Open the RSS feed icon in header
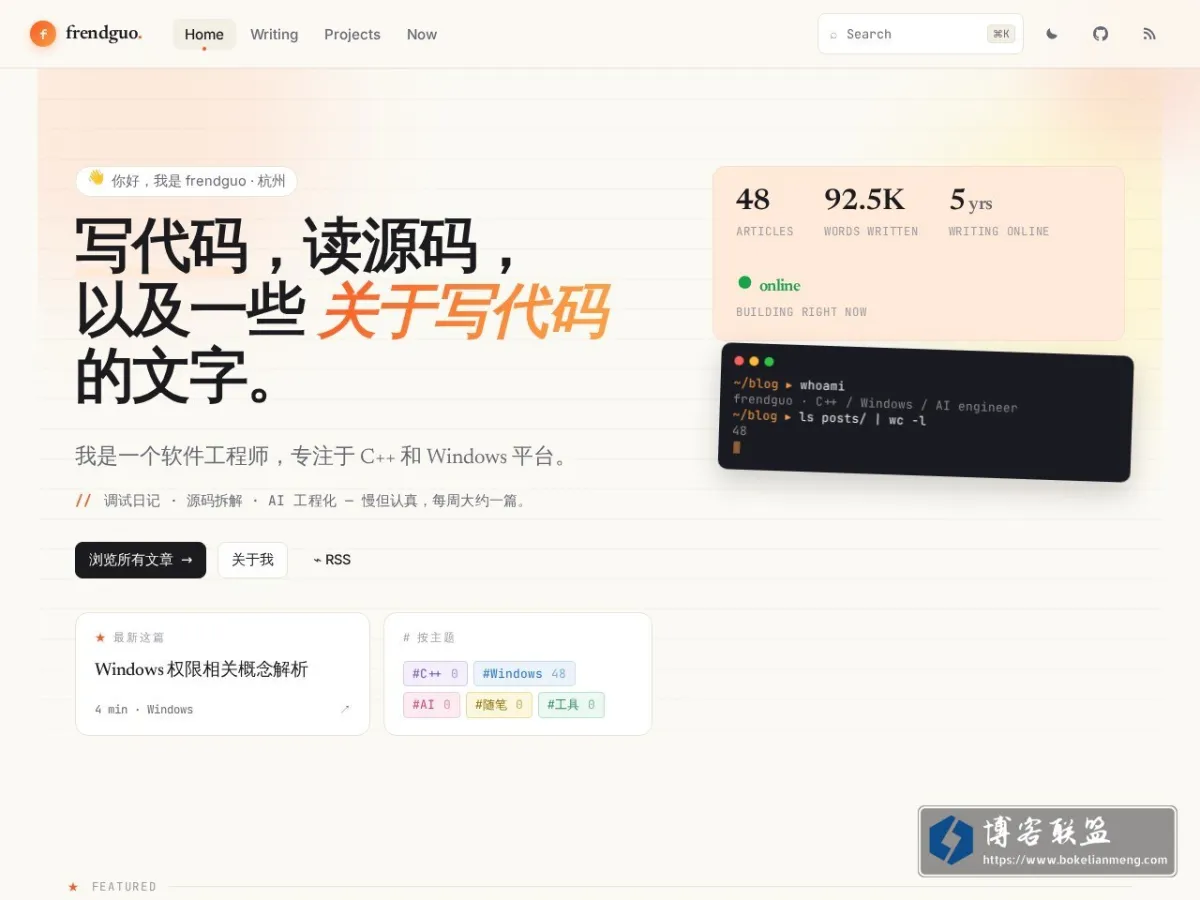Viewport: 1200px width, 900px height. click(1149, 34)
